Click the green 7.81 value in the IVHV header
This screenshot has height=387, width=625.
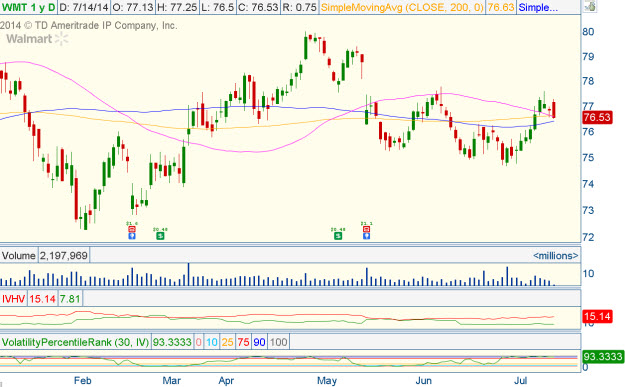(x=70, y=299)
